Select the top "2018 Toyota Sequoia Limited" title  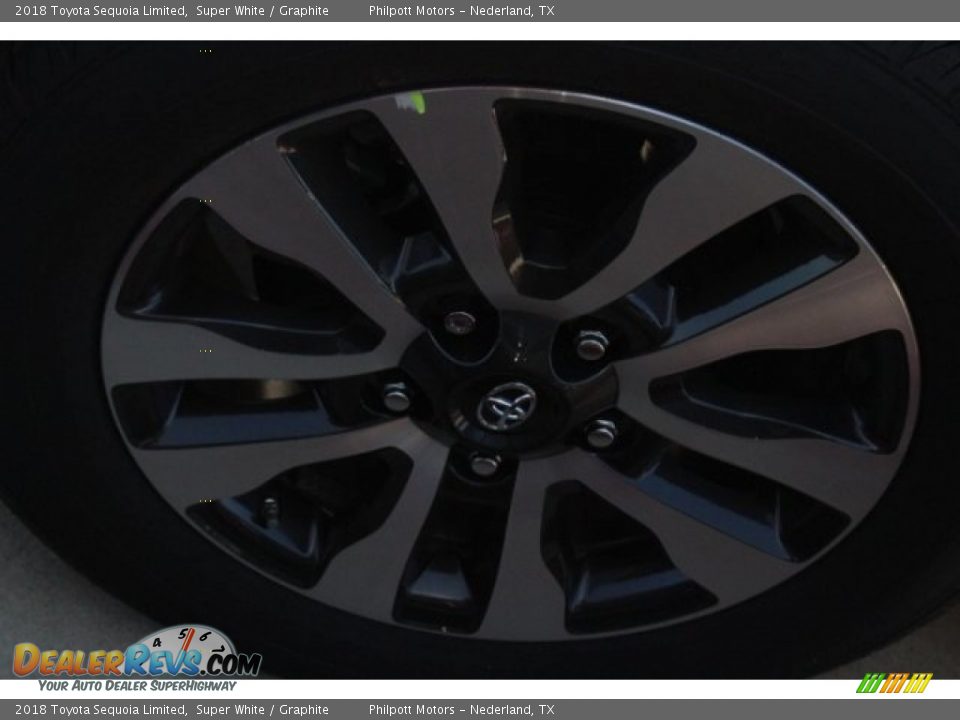point(100,11)
